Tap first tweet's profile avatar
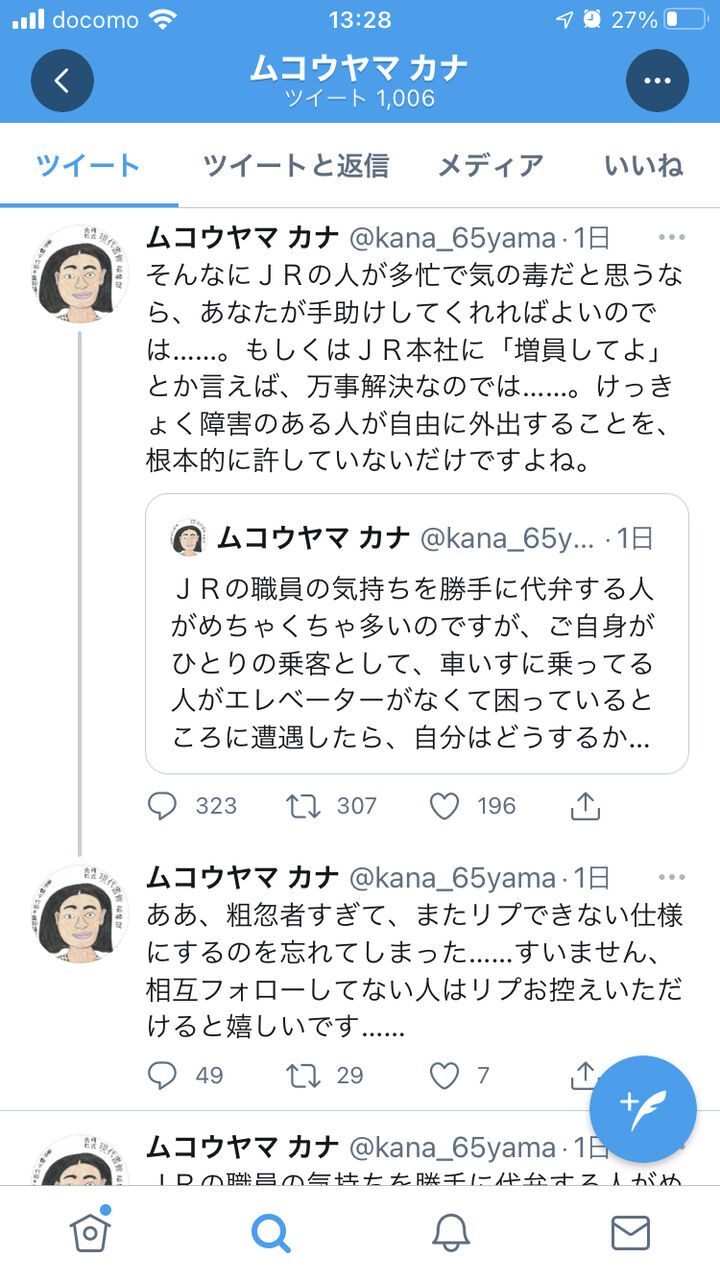This screenshot has width=720, height=1280. pos(80,273)
